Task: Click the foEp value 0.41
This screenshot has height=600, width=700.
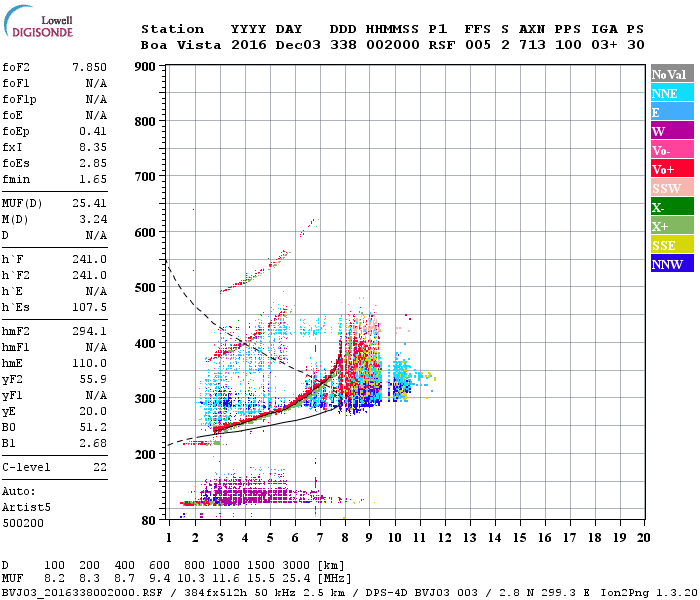Action: point(93,131)
